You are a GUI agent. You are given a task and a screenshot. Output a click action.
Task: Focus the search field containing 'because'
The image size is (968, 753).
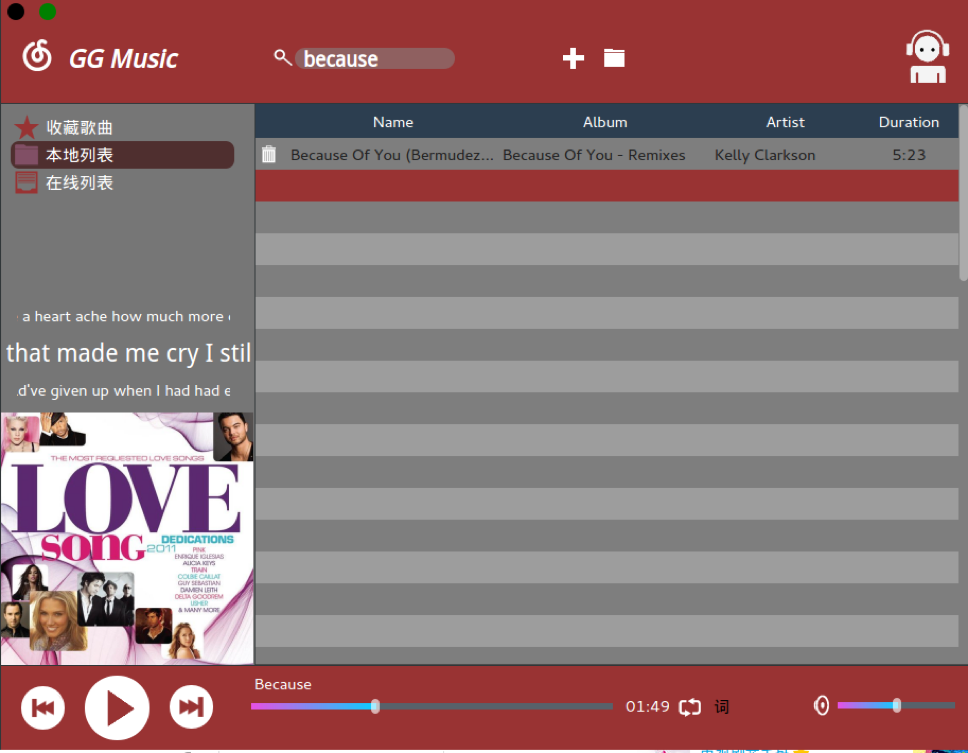(375, 59)
